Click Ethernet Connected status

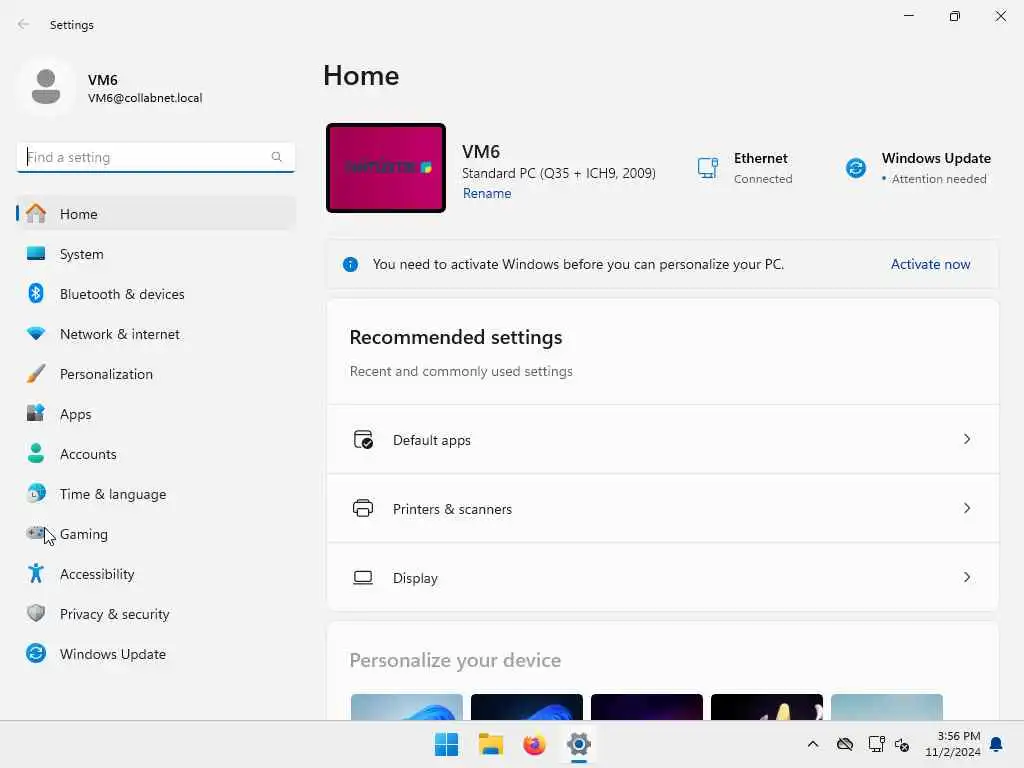click(745, 168)
